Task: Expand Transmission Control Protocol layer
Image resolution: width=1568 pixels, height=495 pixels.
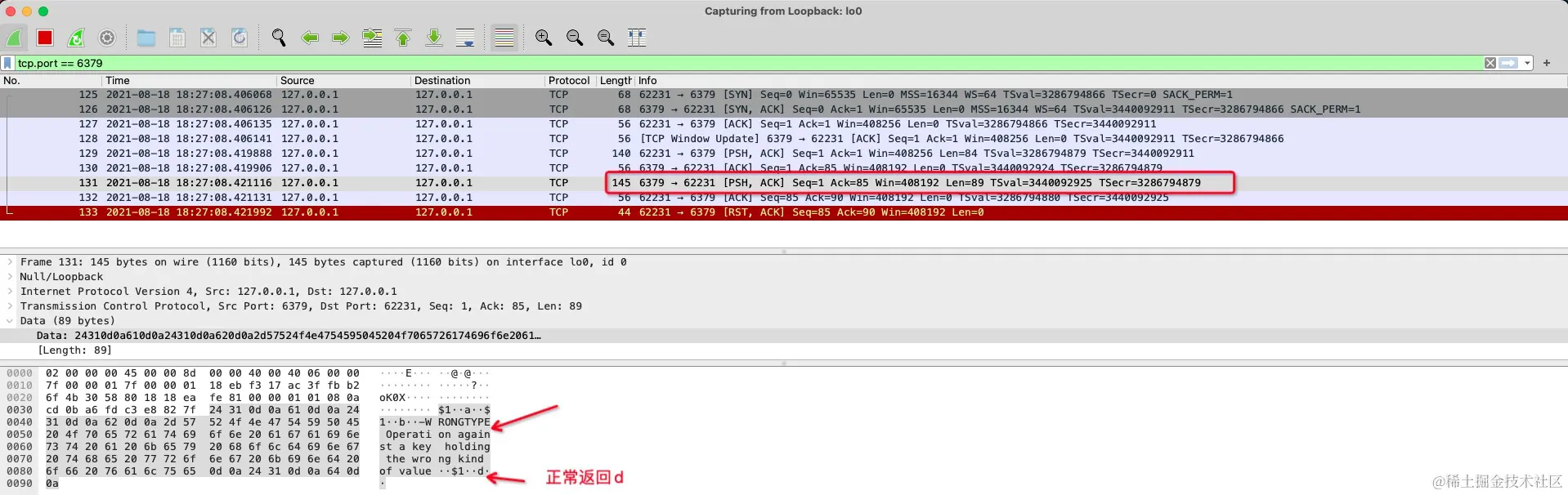Action: click(x=9, y=306)
